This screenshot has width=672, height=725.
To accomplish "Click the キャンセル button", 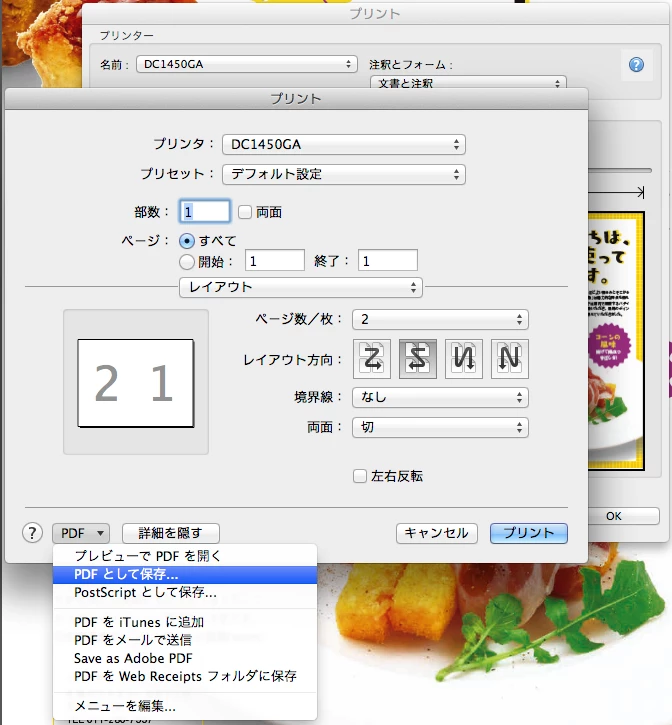I will (437, 533).
